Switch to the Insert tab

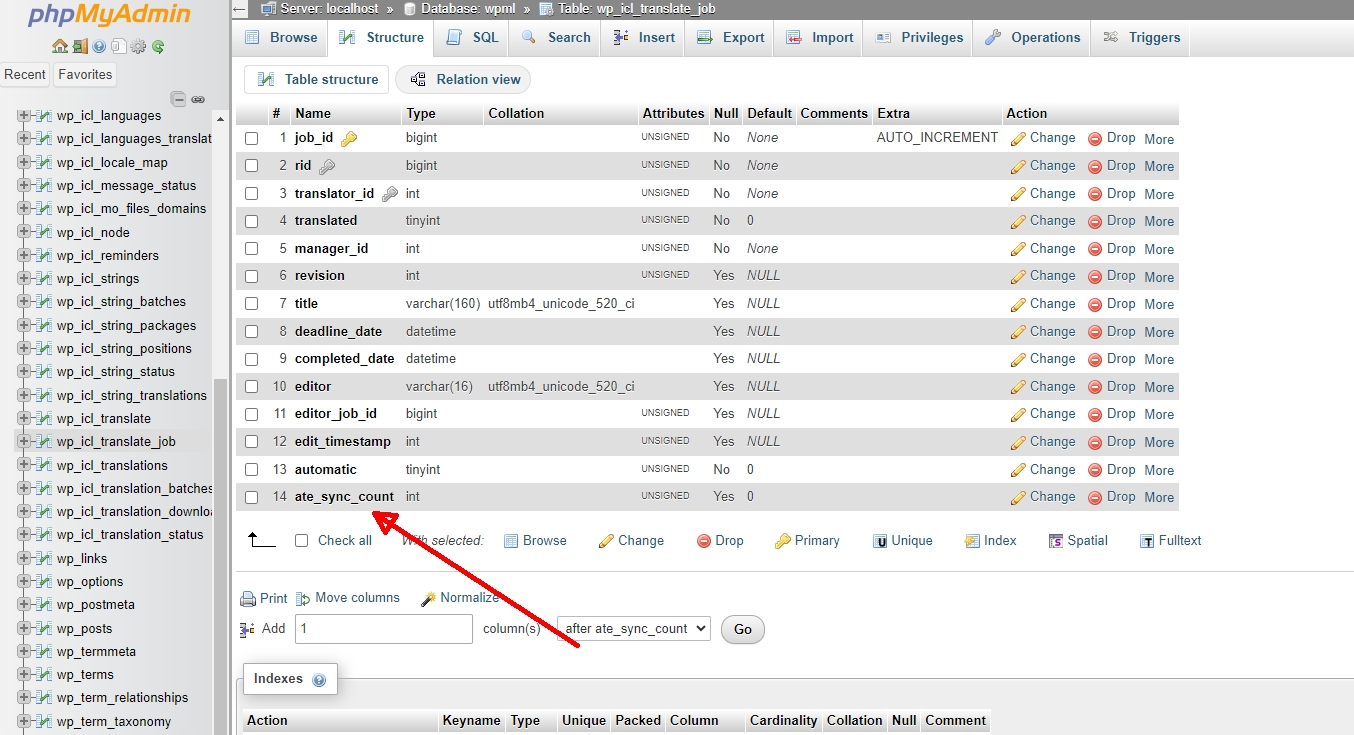644,38
